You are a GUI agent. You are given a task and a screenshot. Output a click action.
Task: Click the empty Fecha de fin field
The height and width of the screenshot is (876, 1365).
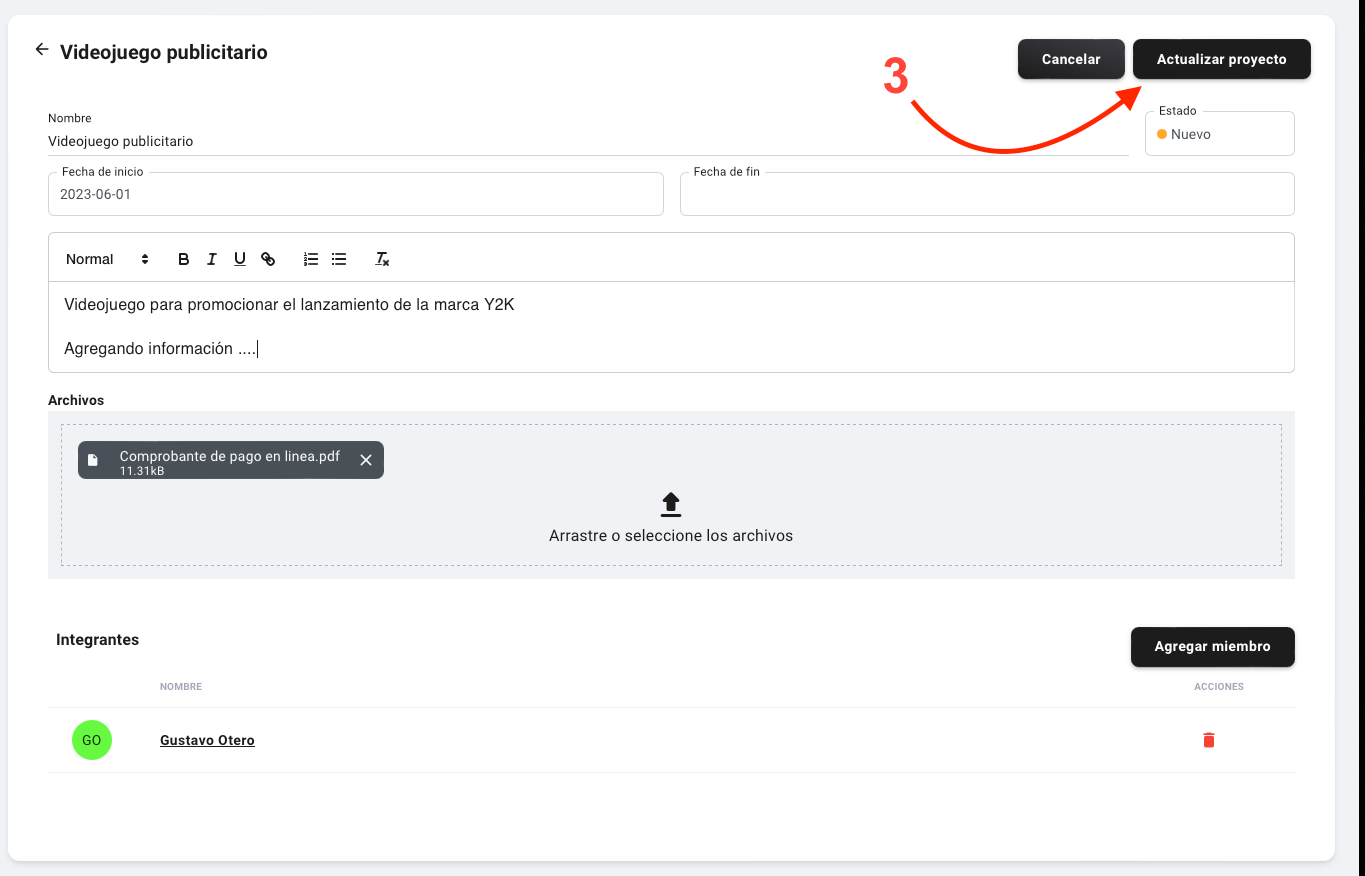click(986, 194)
